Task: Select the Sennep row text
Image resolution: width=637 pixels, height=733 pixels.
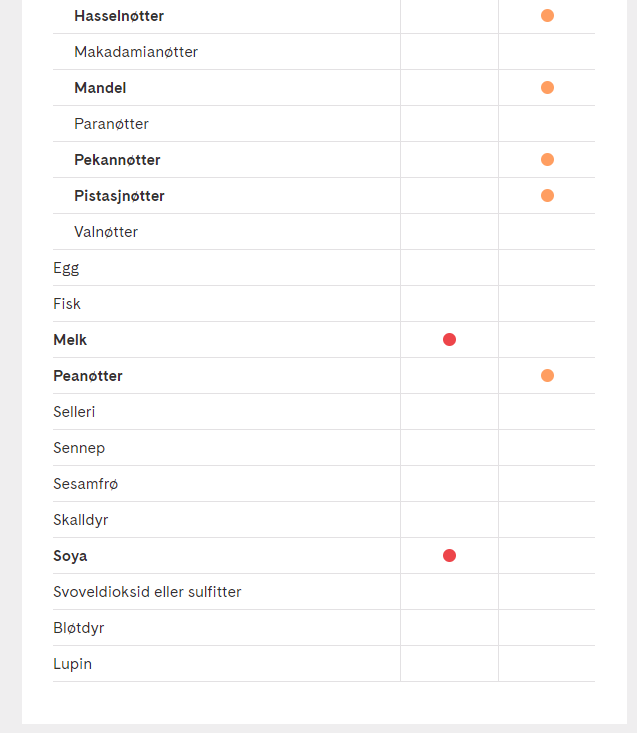Action: 79,448
